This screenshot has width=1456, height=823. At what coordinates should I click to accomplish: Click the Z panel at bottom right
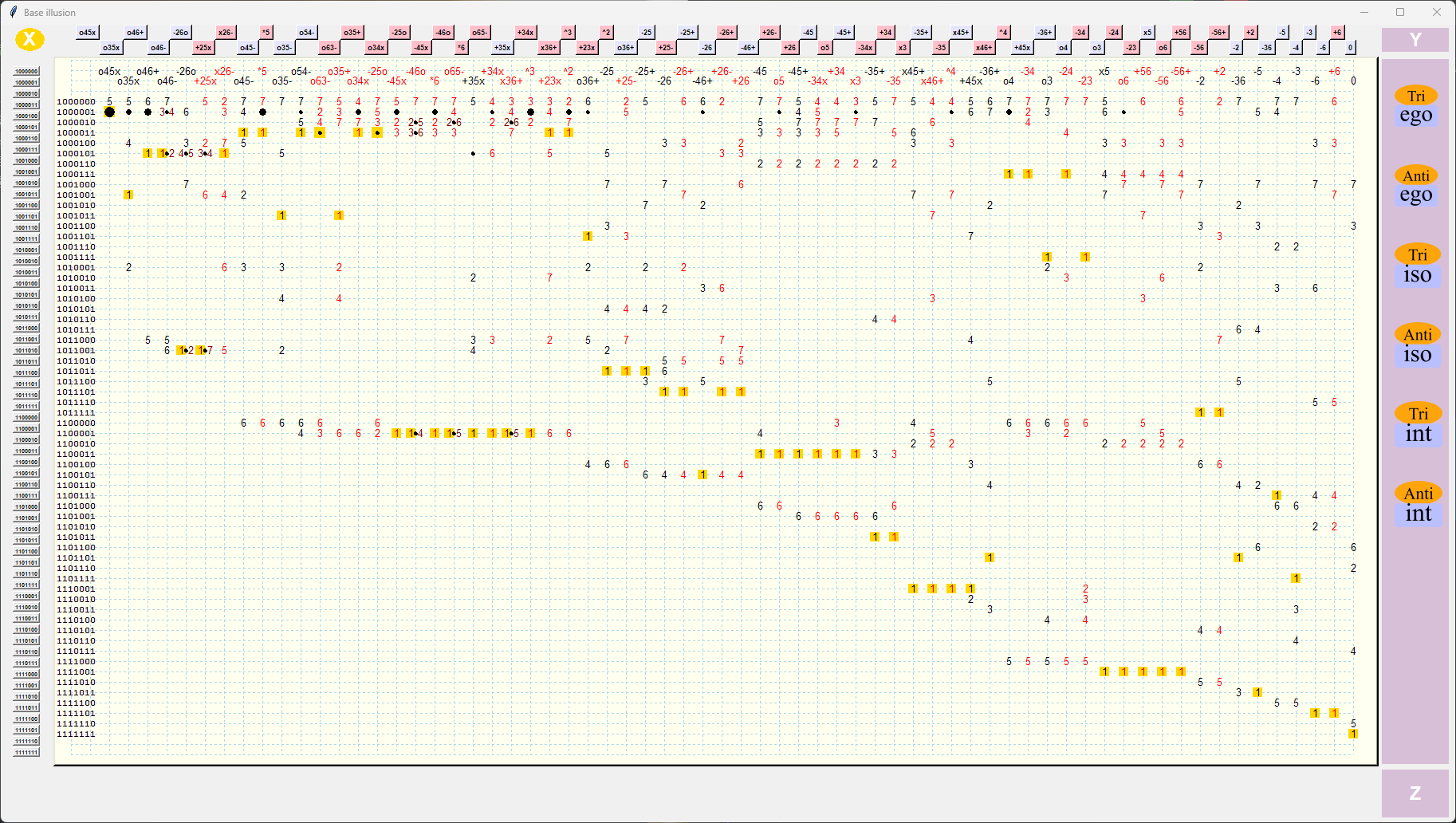pos(1415,793)
